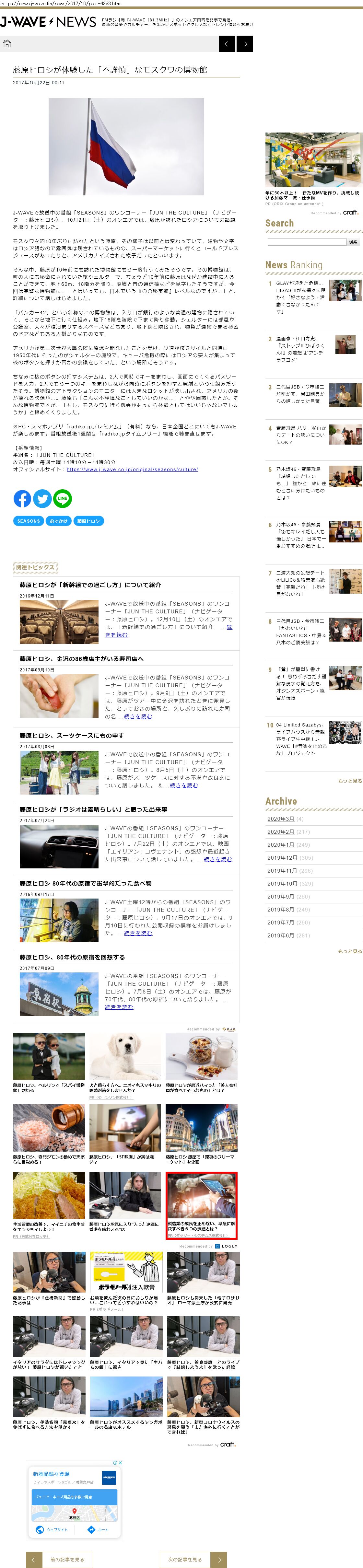Open ranking item 1 about GLAY and HISASHI

point(314,297)
